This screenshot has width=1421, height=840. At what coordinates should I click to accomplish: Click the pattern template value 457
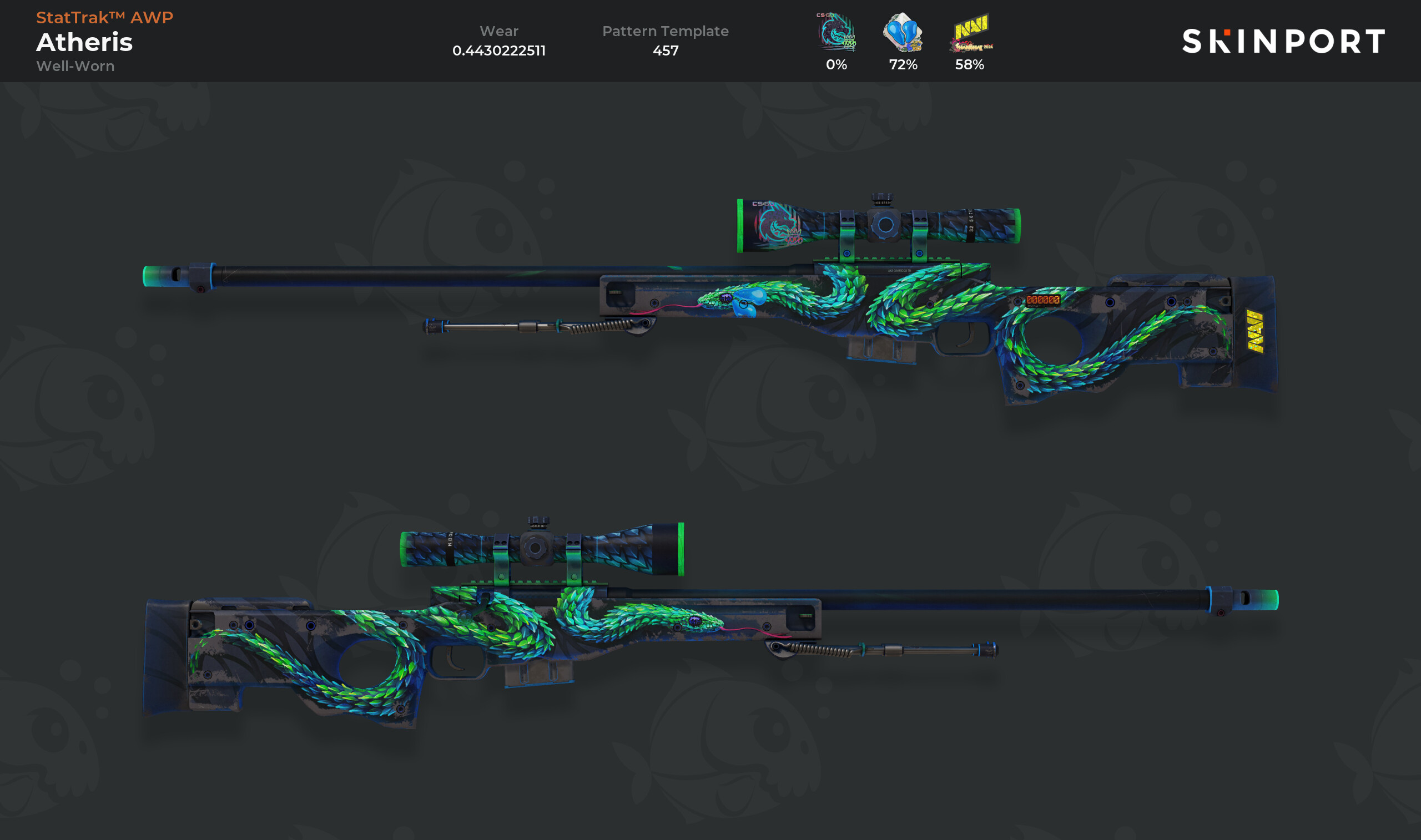click(x=665, y=50)
